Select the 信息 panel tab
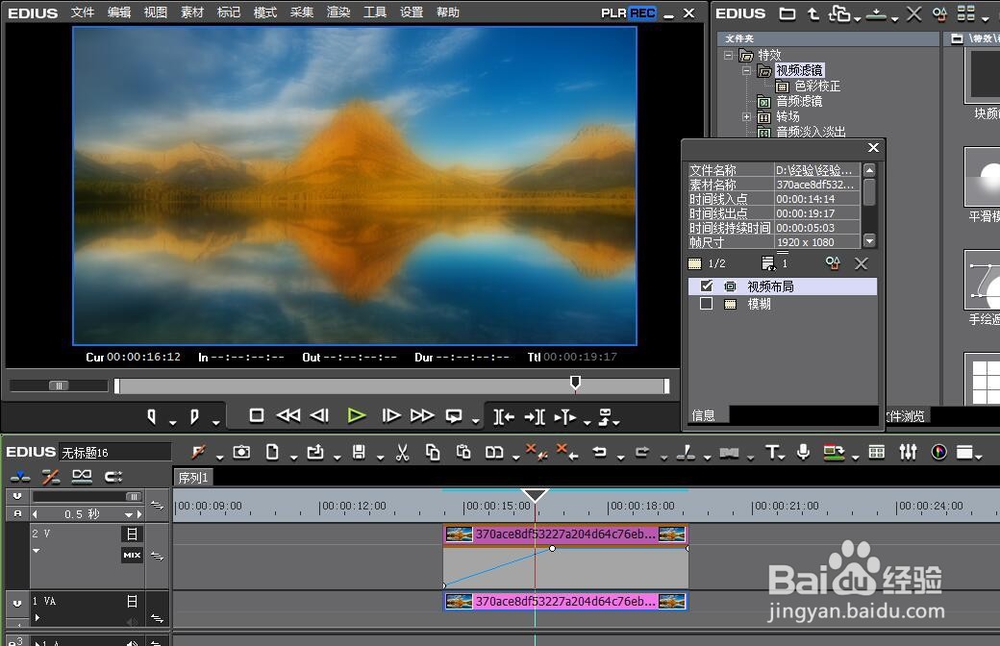Image resolution: width=1000 pixels, height=646 pixels. 703,415
